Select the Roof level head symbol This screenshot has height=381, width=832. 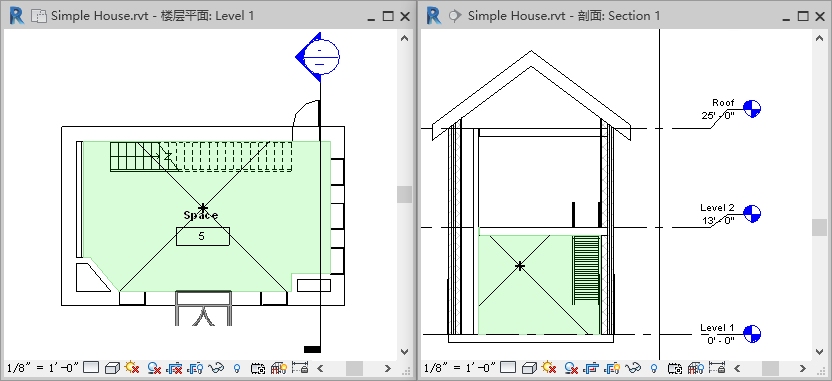click(x=751, y=108)
